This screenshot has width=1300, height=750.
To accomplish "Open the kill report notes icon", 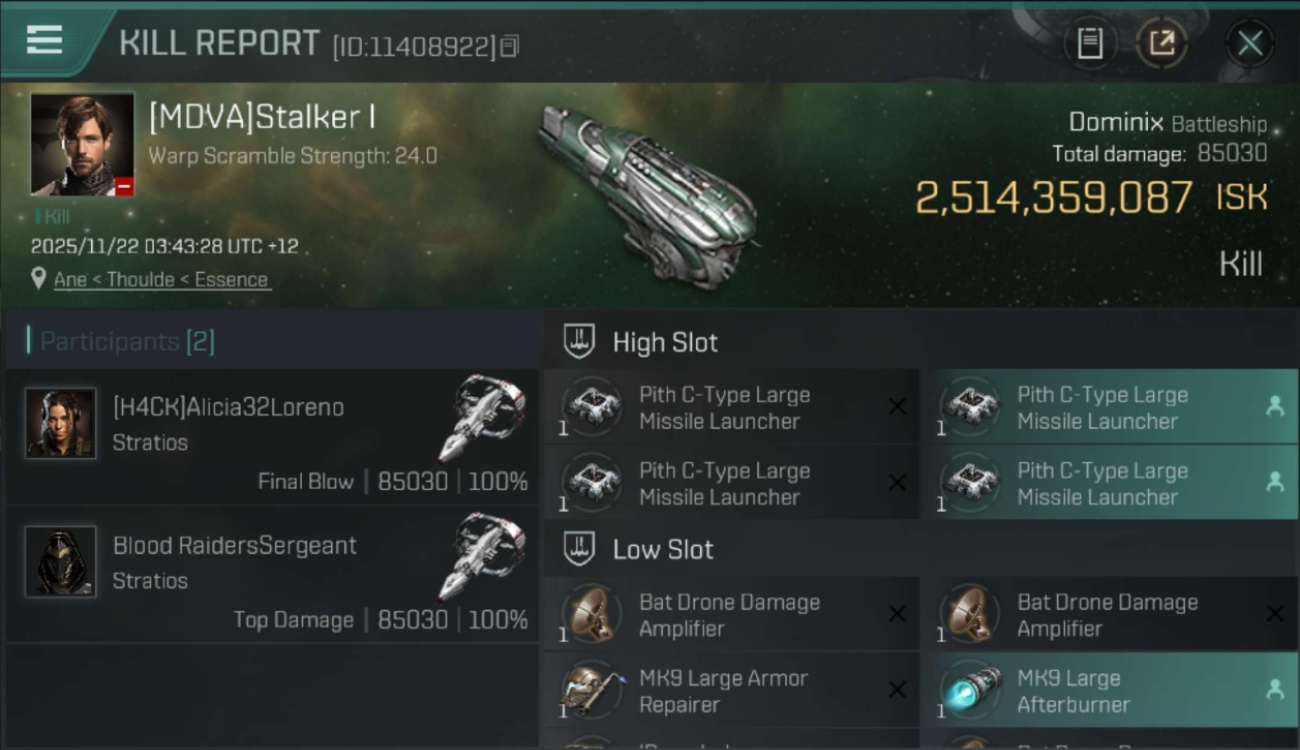I will tap(1089, 43).
